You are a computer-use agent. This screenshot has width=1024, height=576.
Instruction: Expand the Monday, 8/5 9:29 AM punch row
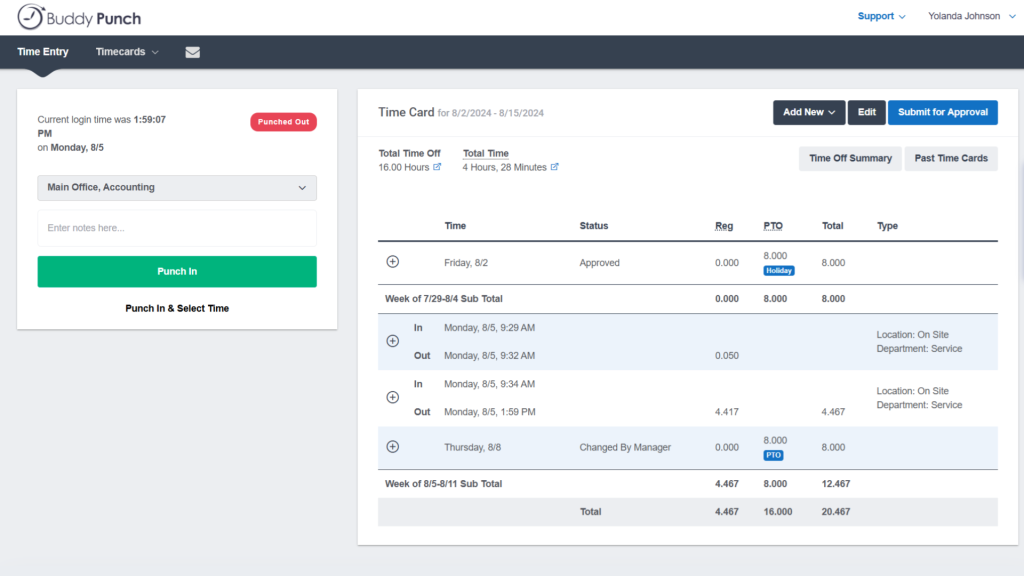pos(392,341)
